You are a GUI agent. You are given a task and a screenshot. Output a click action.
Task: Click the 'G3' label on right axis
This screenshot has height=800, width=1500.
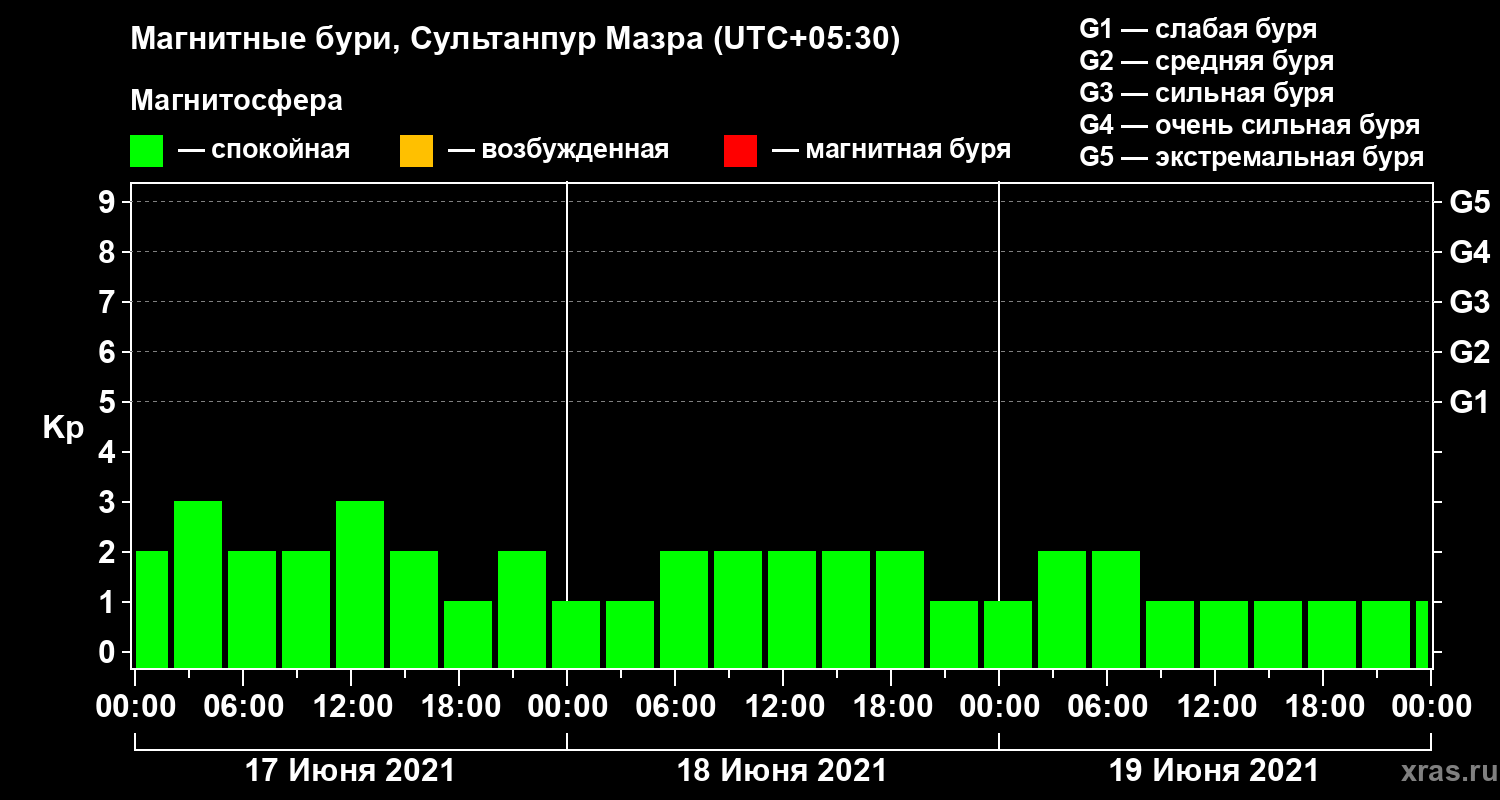pos(1469,302)
